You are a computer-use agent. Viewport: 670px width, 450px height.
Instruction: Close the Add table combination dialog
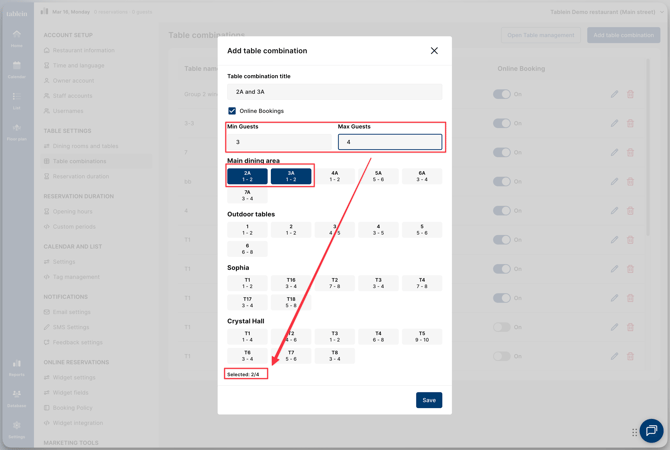click(x=434, y=51)
